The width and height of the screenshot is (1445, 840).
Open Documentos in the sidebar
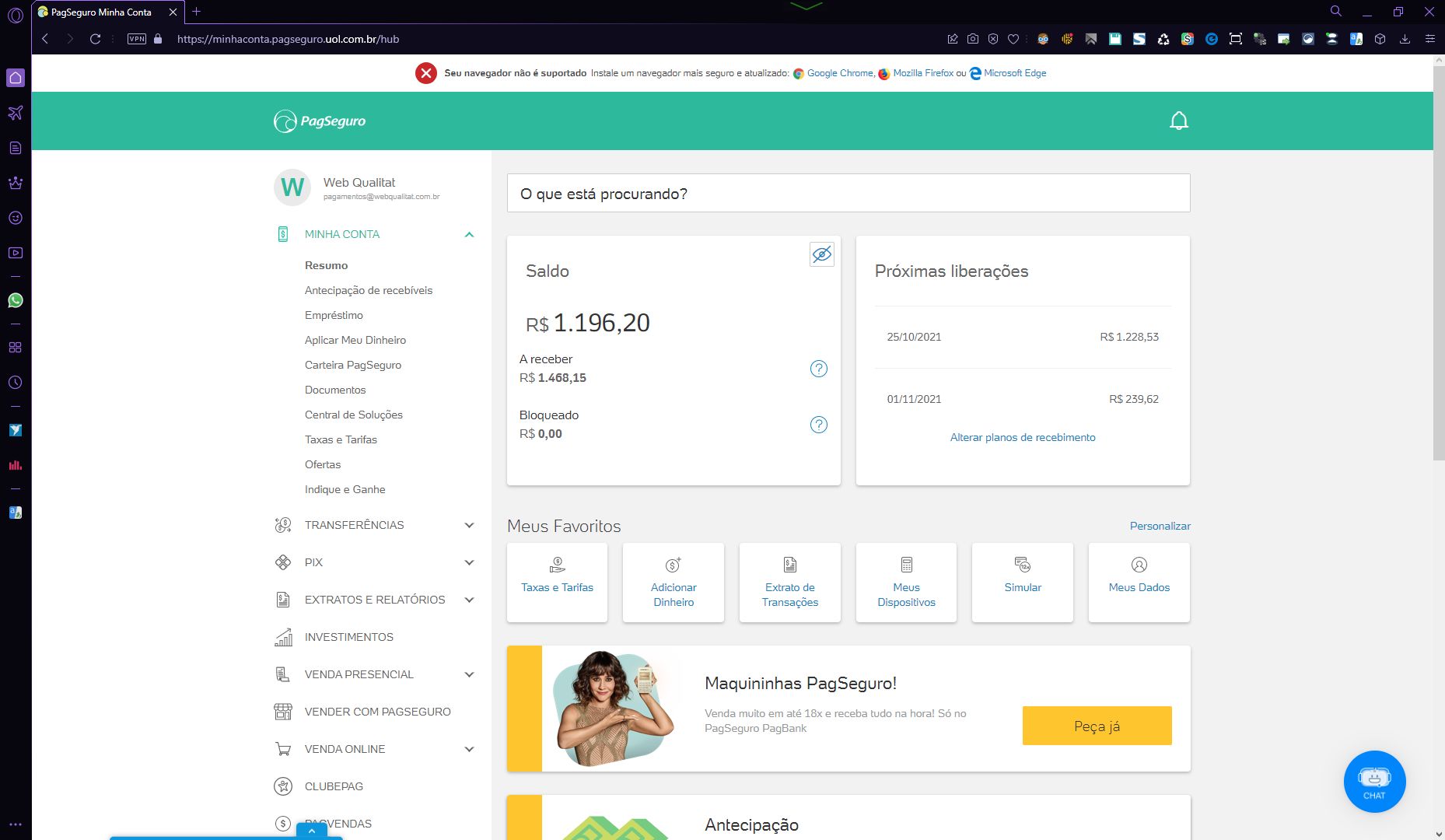pyautogui.click(x=335, y=390)
